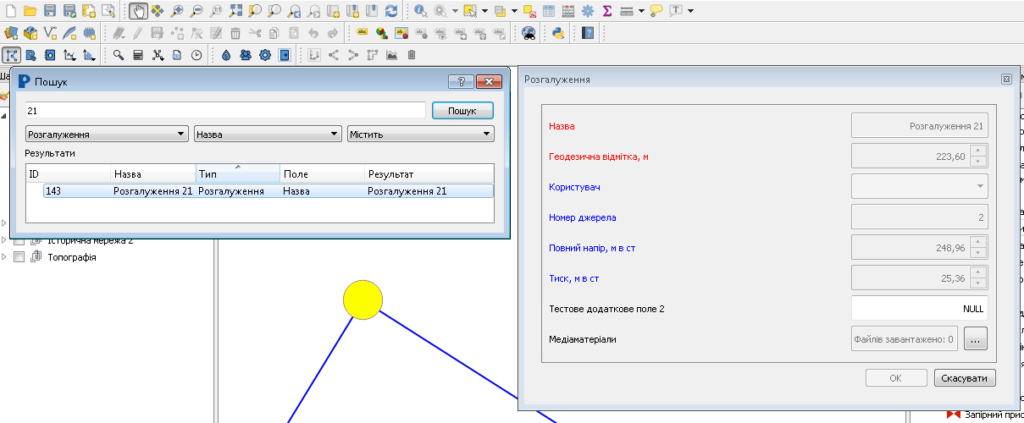Image resolution: width=1024 pixels, height=423 pixels.
Task: Click the trash can icon in third toolbar
Action: [411, 55]
